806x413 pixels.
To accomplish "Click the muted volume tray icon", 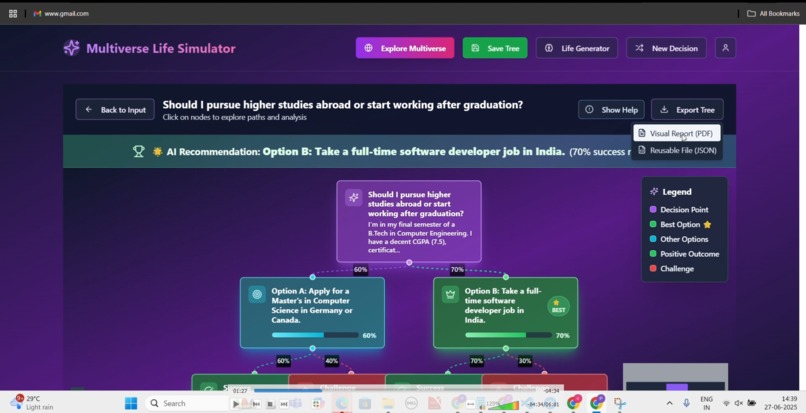I will coord(739,403).
